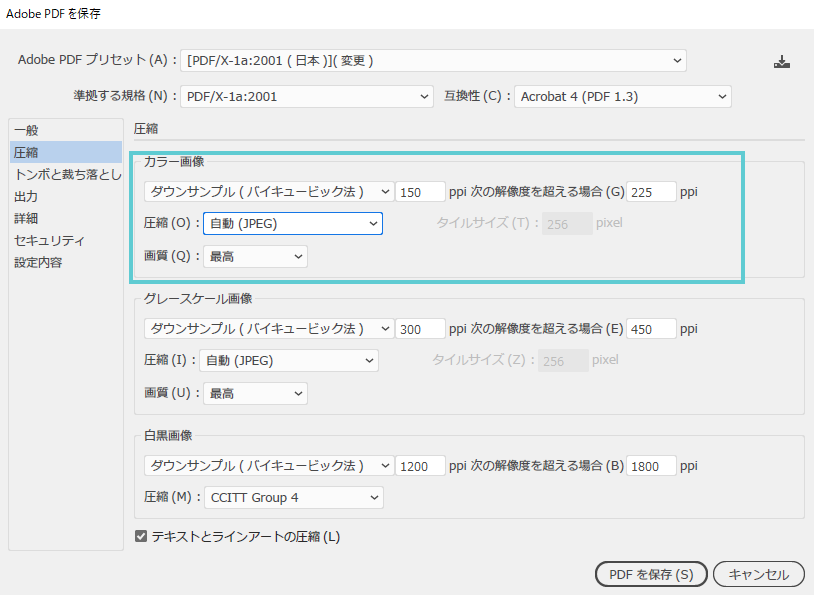Click the save preset download icon
Image resolution: width=814 pixels, height=595 pixels.
click(782, 61)
